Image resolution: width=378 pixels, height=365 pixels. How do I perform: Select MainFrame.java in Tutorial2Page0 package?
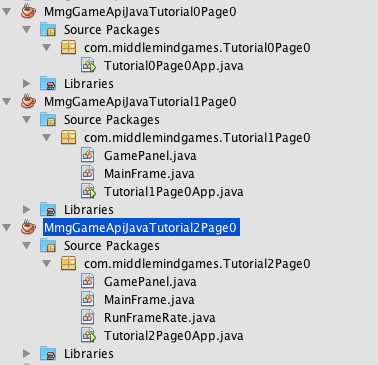(149, 300)
